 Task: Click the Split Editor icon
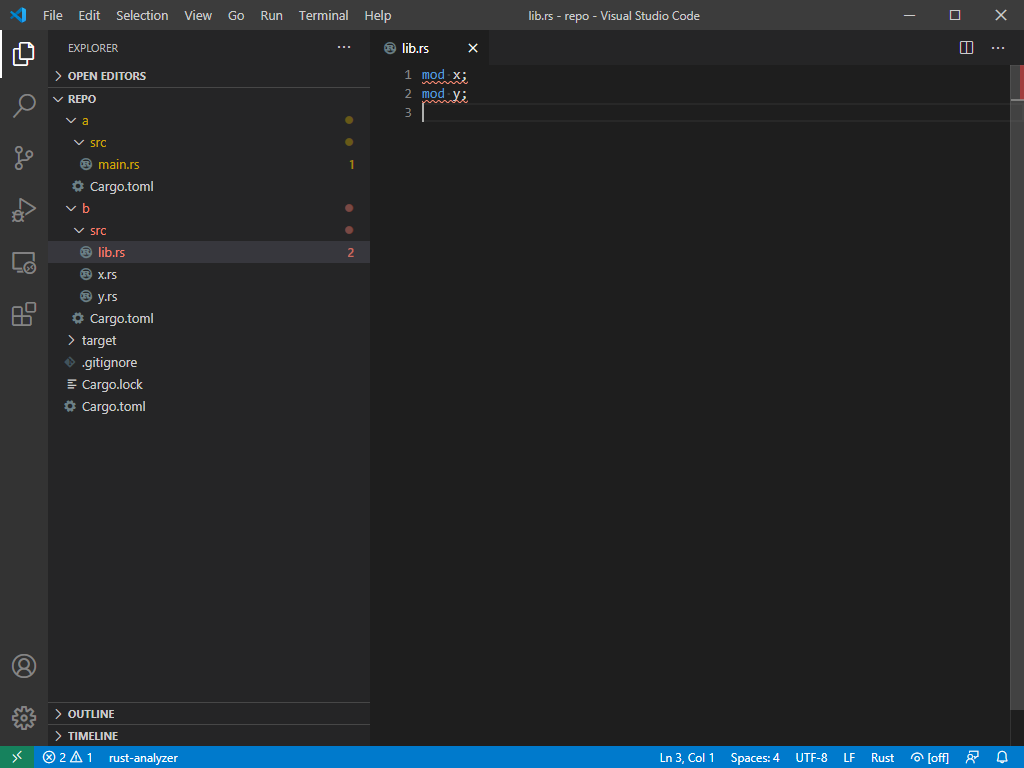click(966, 47)
